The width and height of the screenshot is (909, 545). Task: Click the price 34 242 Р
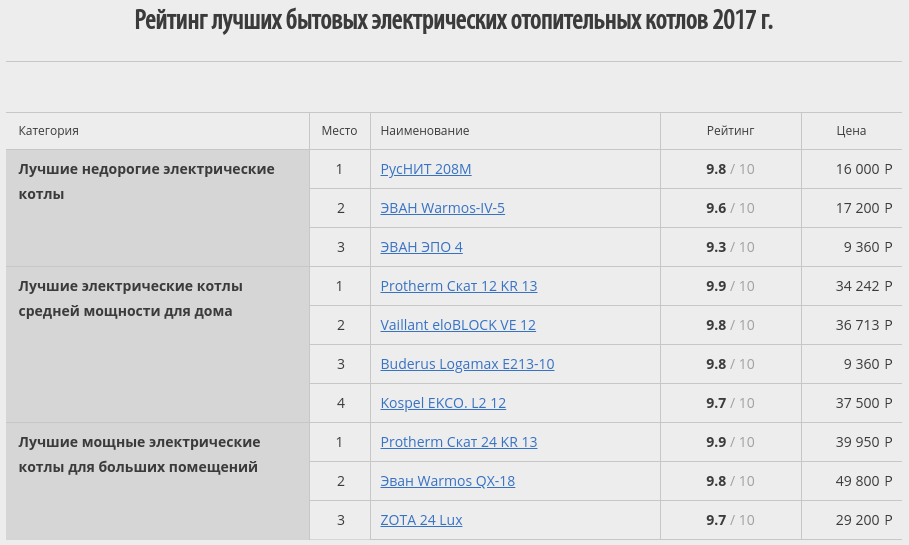pyautogui.click(x=864, y=286)
